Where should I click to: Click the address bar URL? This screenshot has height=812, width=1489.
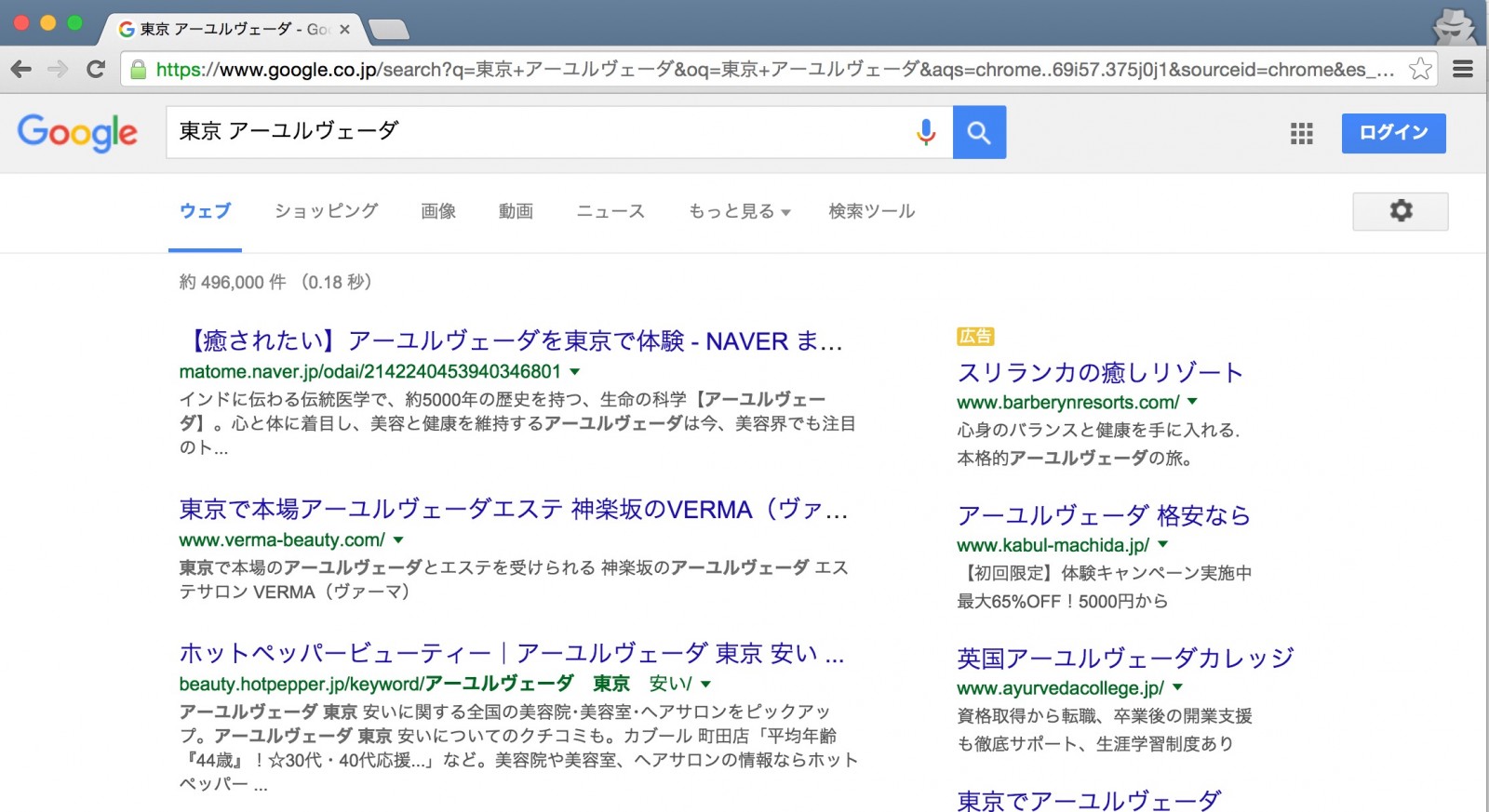774,70
